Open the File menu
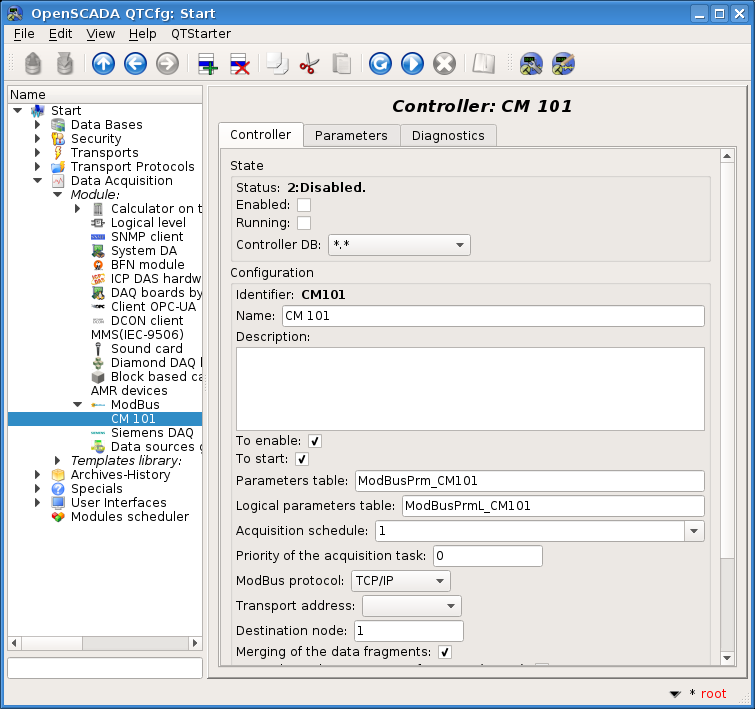This screenshot has height=709, width=755. tap(24, 34)
